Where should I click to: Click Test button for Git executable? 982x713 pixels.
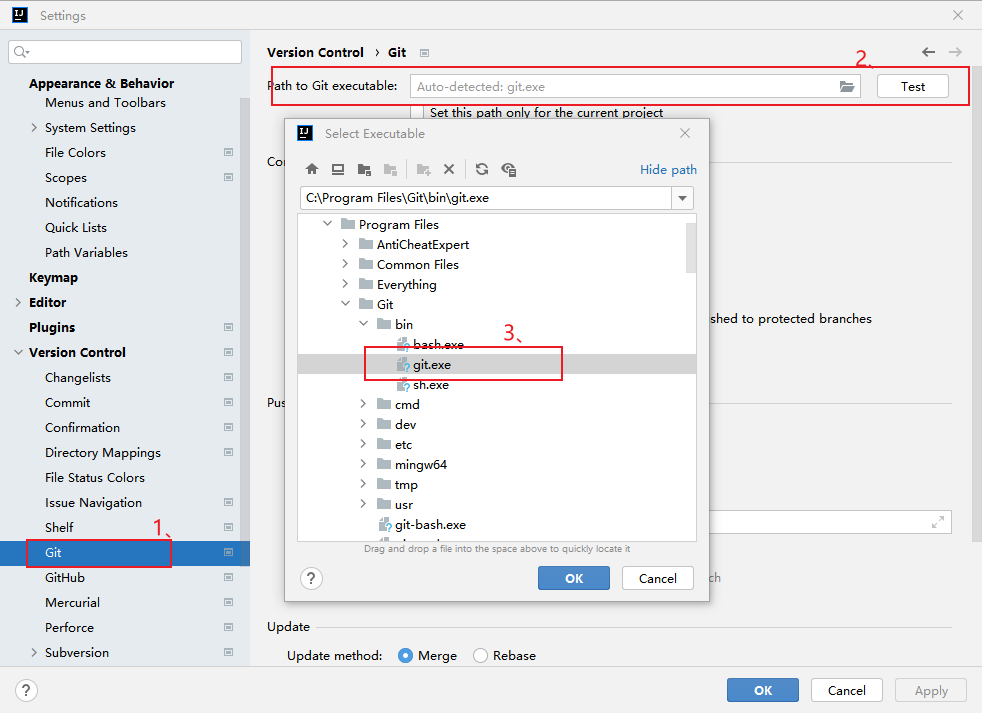pos(912,86)
